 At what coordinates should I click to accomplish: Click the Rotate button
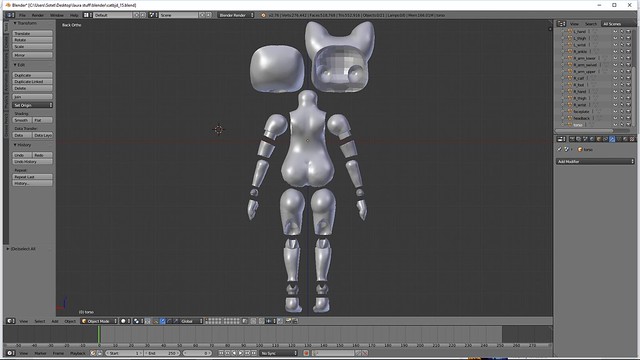pyautogui.click(x=33, y=40)
